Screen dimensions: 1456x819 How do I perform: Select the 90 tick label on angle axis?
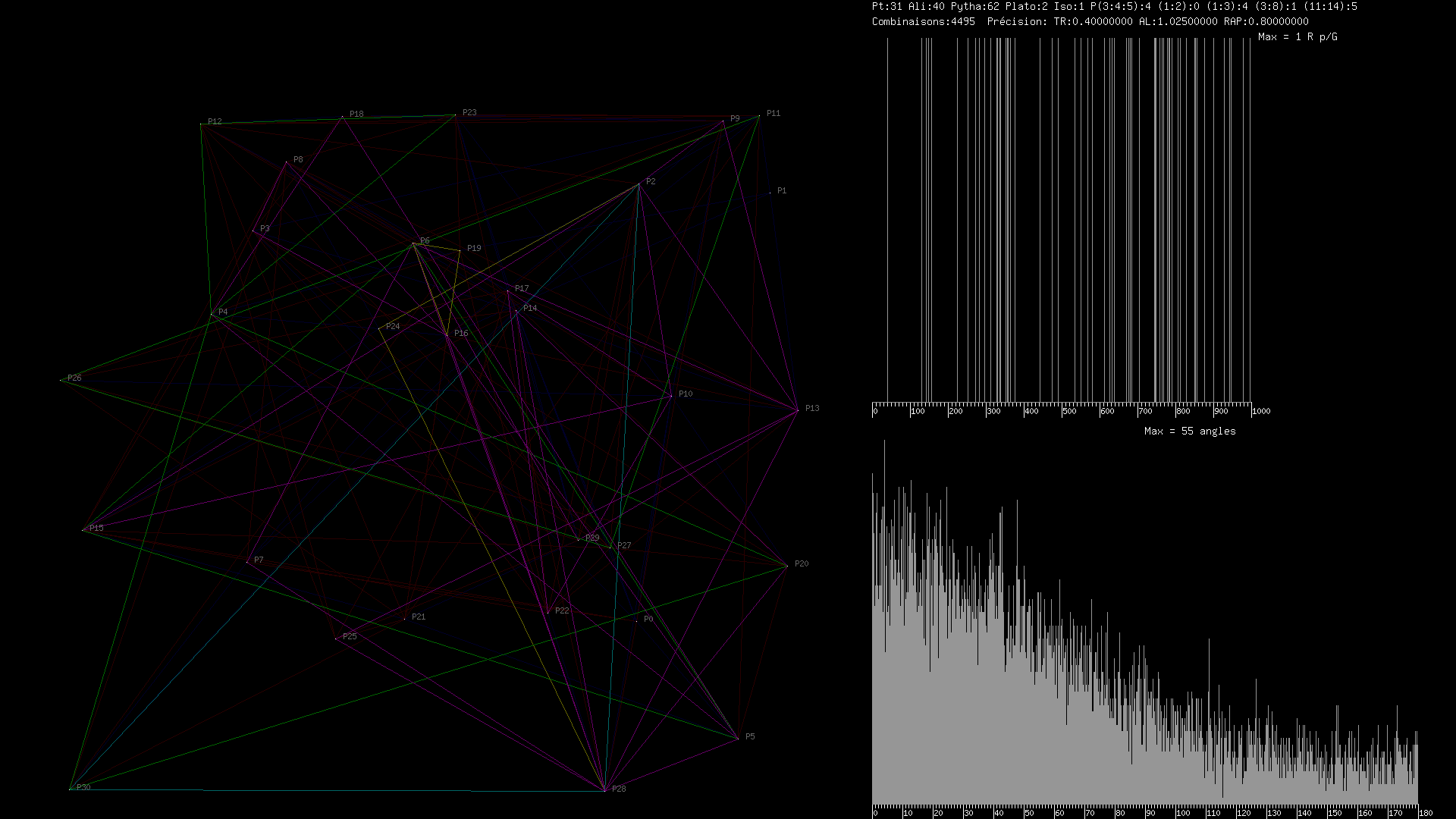(x=1151, y=813)
